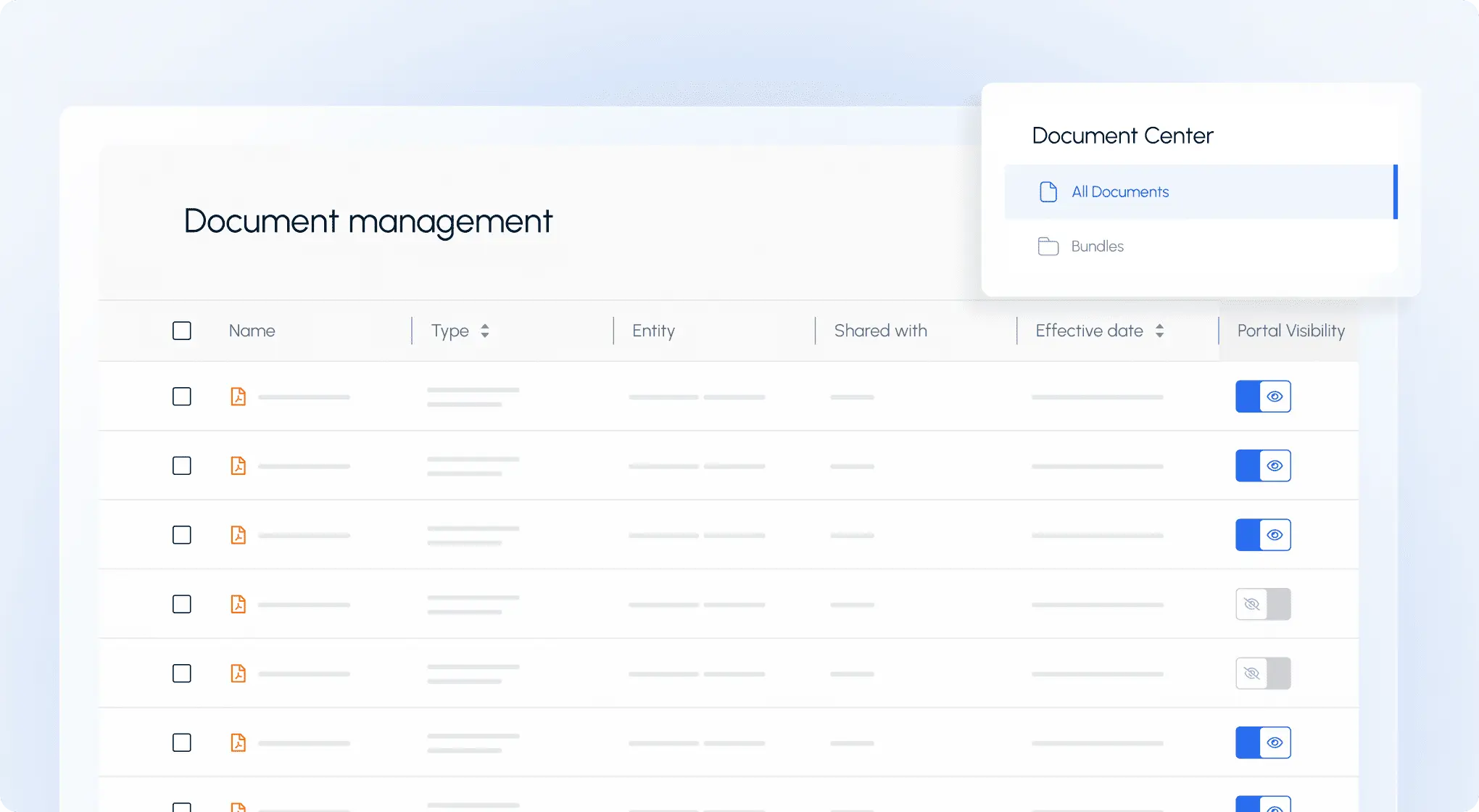Click the Entity column header
The height and width of the screenshot is (812, 1479).
[653, 331]
